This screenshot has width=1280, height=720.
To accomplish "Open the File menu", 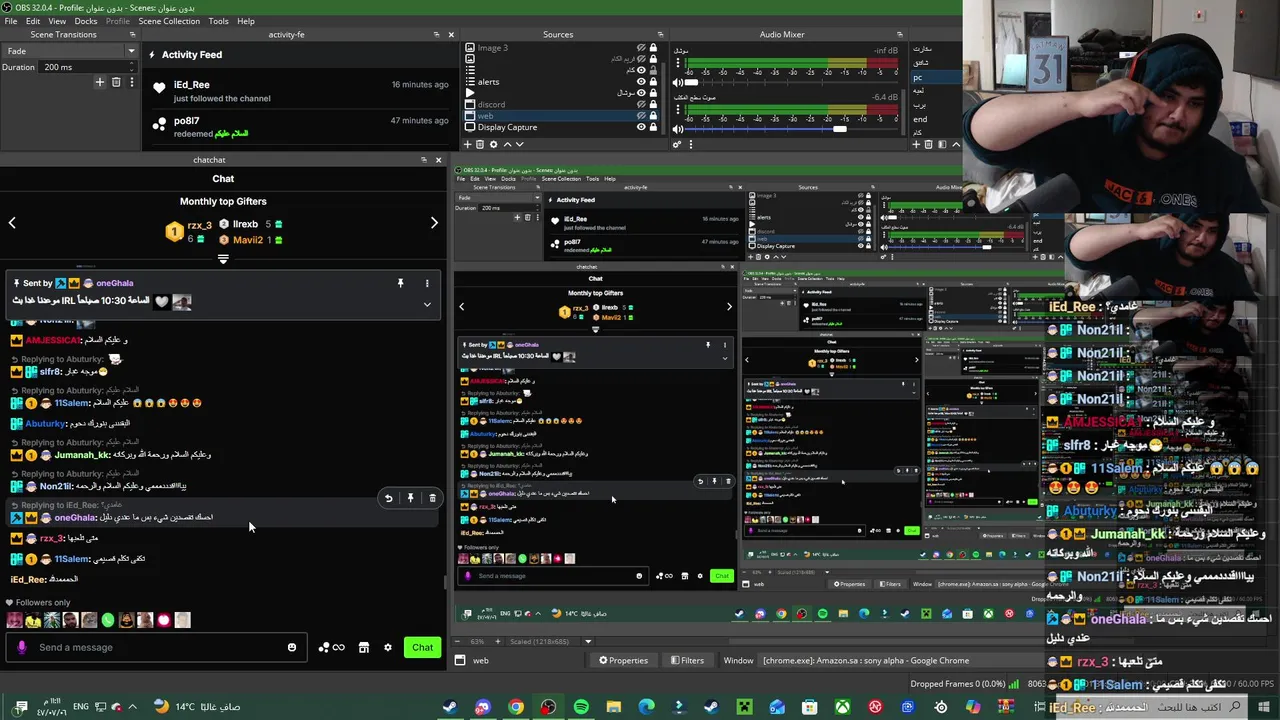I will coord(11,21).
